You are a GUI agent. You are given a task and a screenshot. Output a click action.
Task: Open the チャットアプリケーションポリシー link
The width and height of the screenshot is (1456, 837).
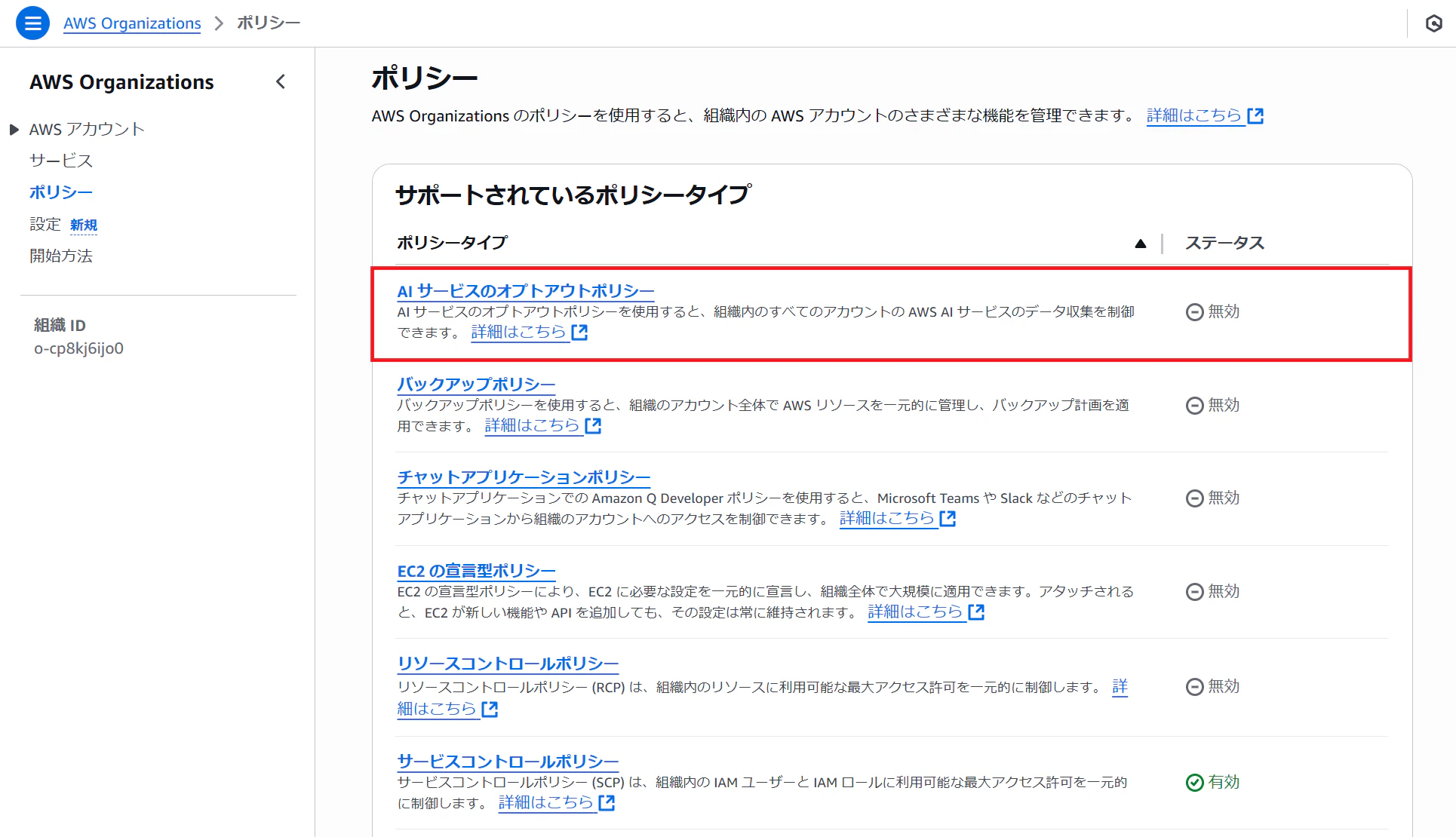tap(524, 477)
